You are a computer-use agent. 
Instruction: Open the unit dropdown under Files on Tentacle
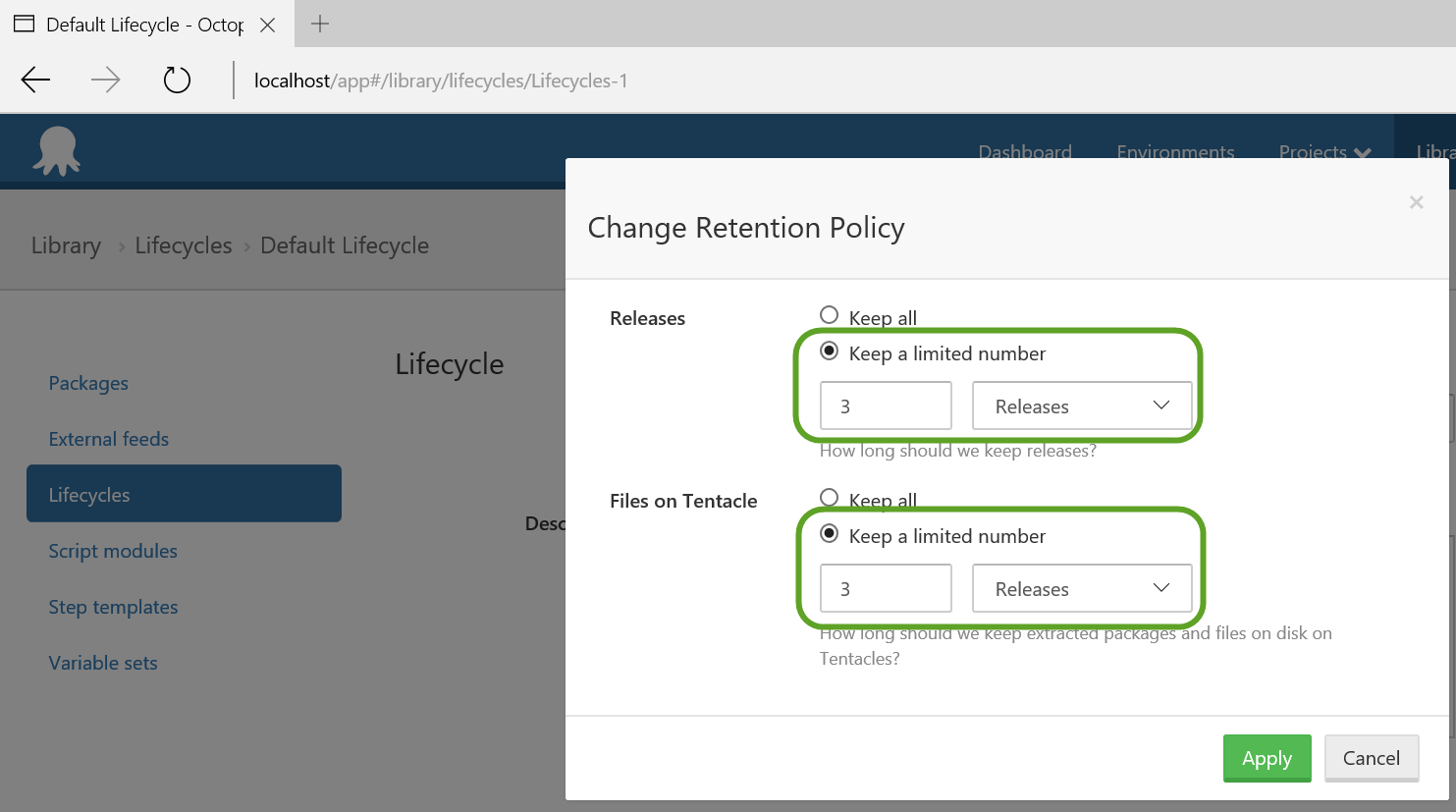(x=1082, y=588)
